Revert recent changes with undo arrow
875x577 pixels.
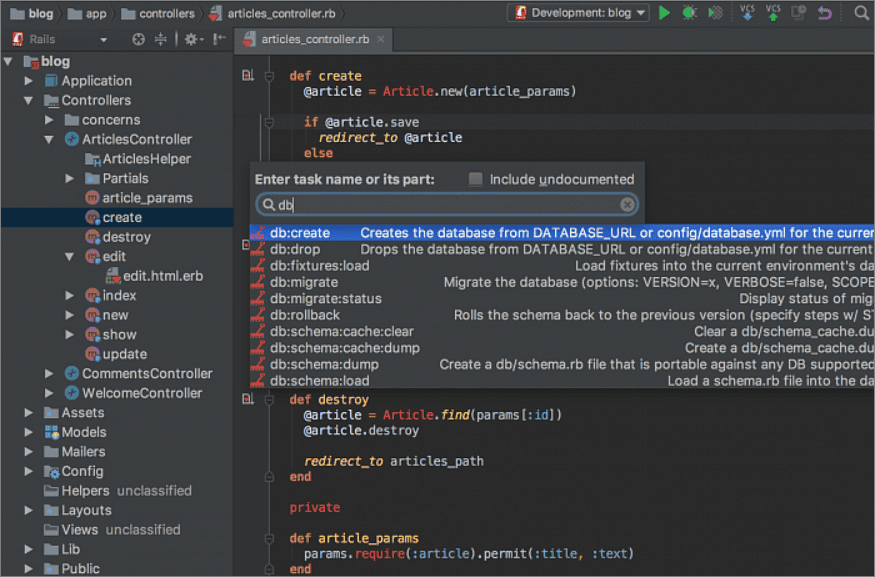click(822, 13)
